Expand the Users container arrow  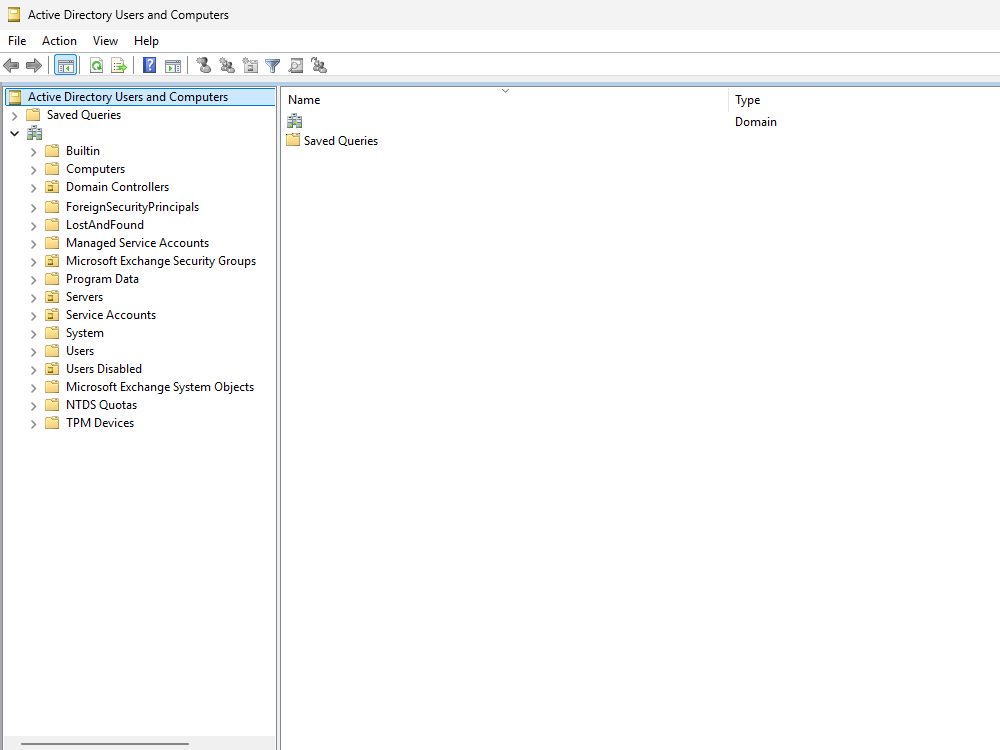[x=34, y=352]
